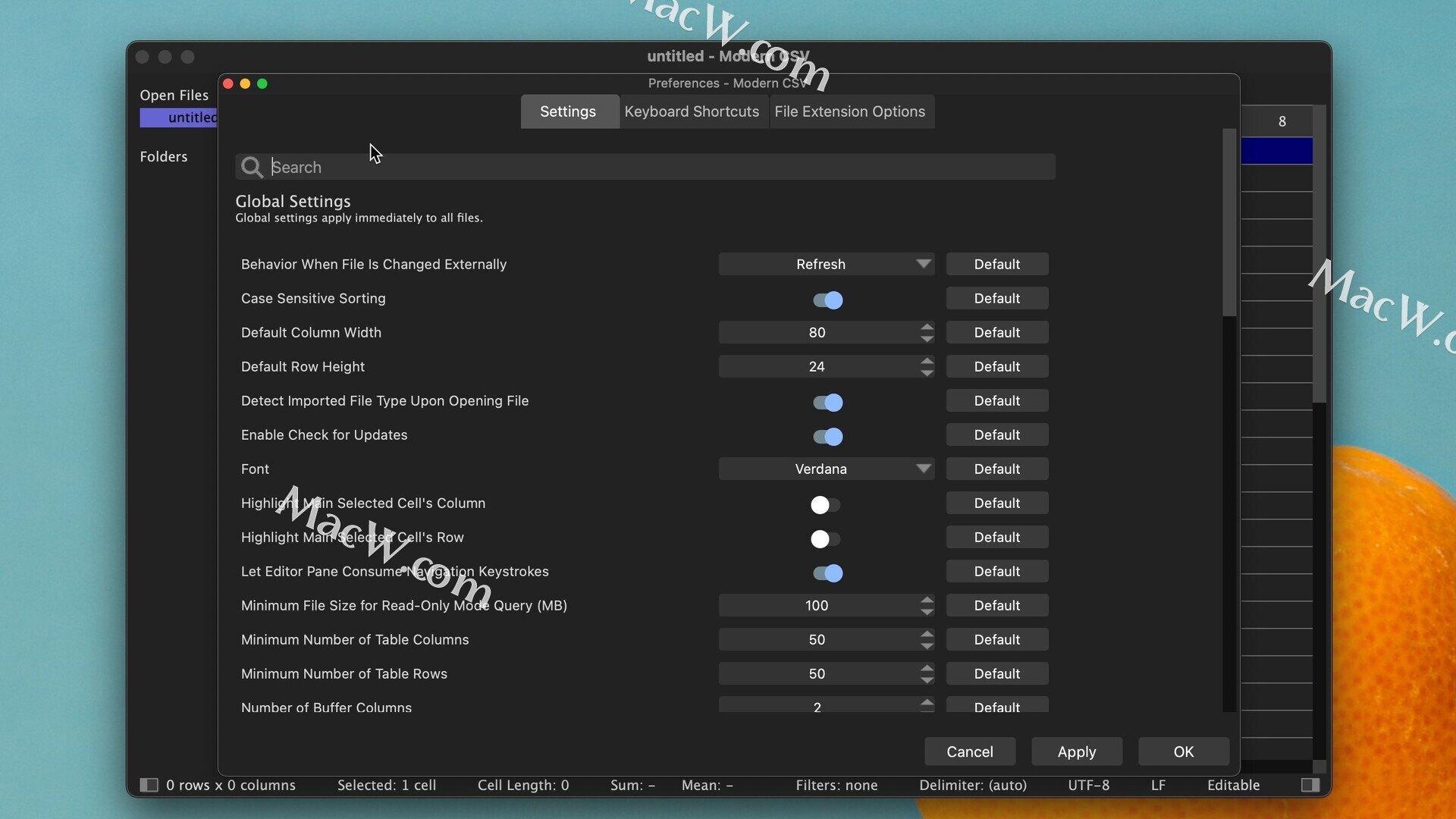This screenshot has width=1456, height=819.
Task: Enable Highlight Main Selected Cell's Row
Action: pos(825,539)
